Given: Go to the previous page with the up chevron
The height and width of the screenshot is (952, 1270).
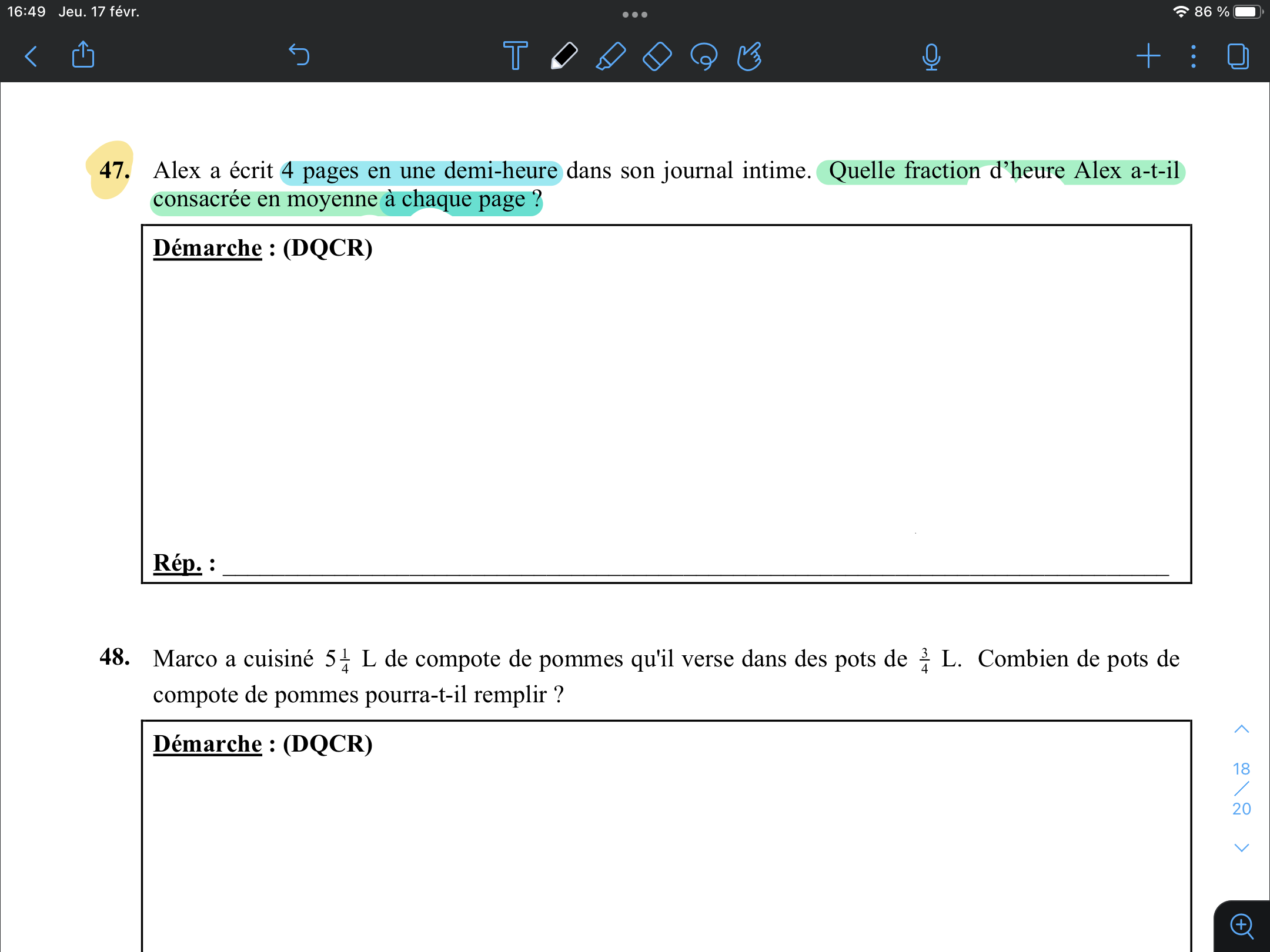Looking at the screenshot, I should pos(1241,729).
